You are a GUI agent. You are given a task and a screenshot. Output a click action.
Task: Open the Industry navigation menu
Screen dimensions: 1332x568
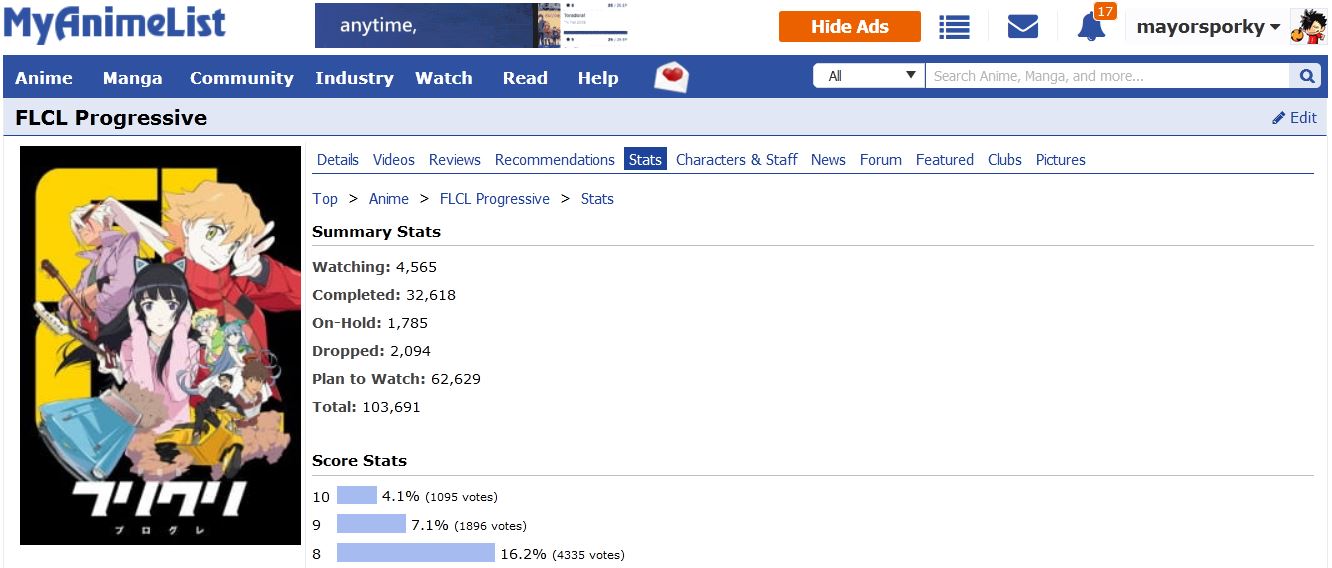pyautogui.click(x=354, y=78)
